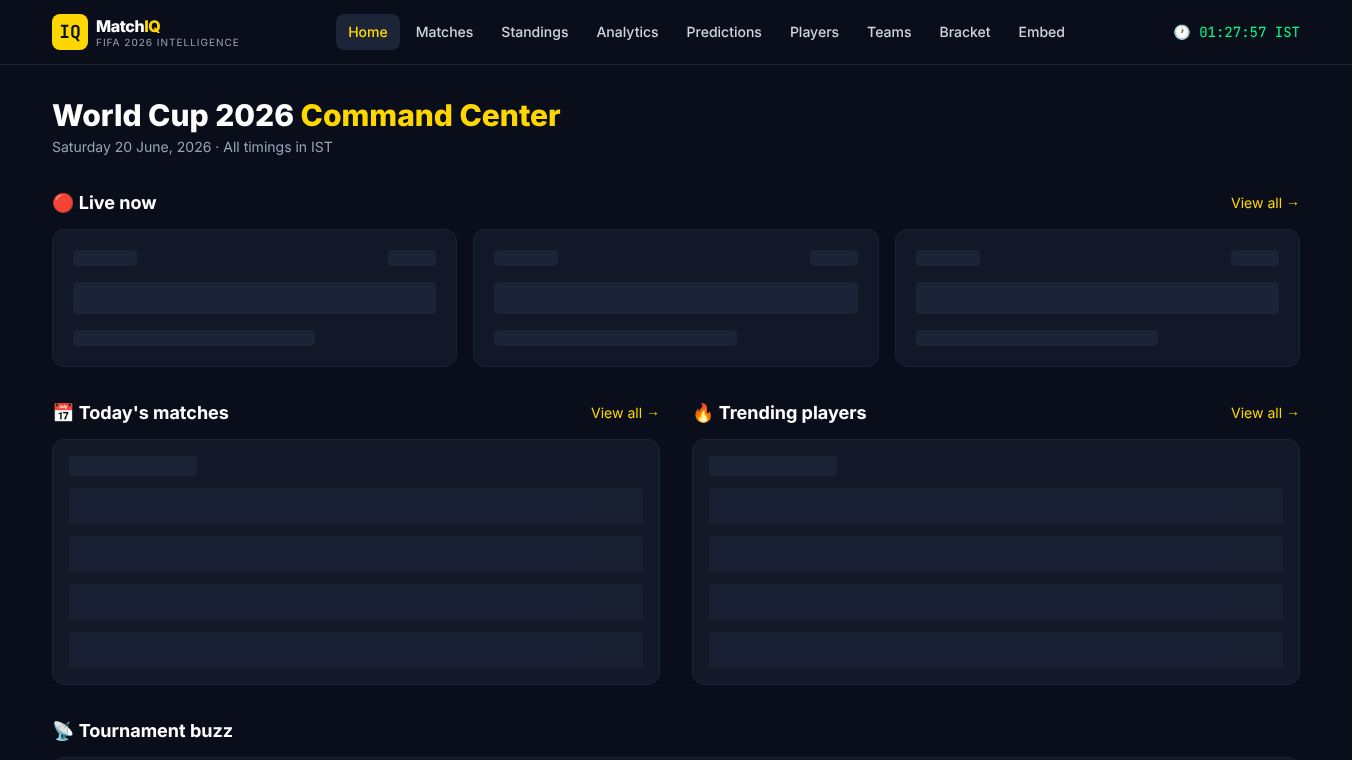Click the red live dot icon

click(63, 203)
